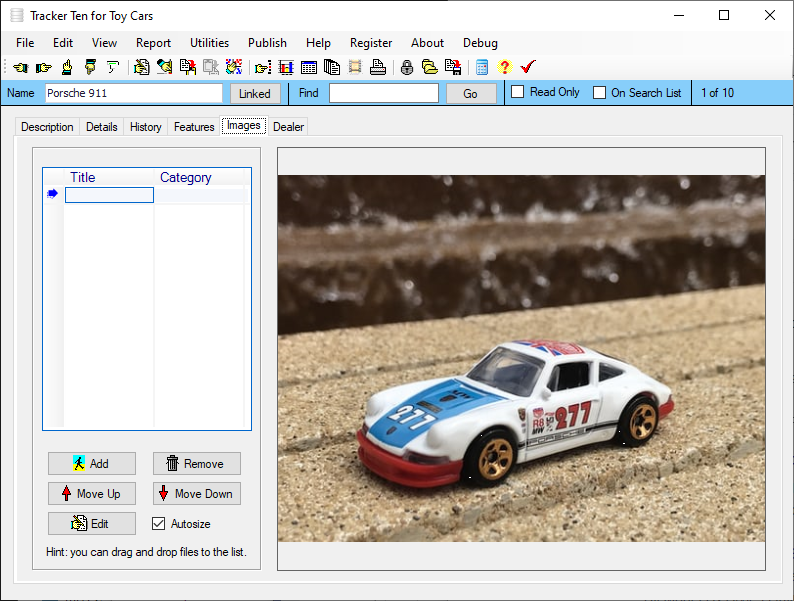Click the calendar grid toolbar icon

tap(309, 68)
